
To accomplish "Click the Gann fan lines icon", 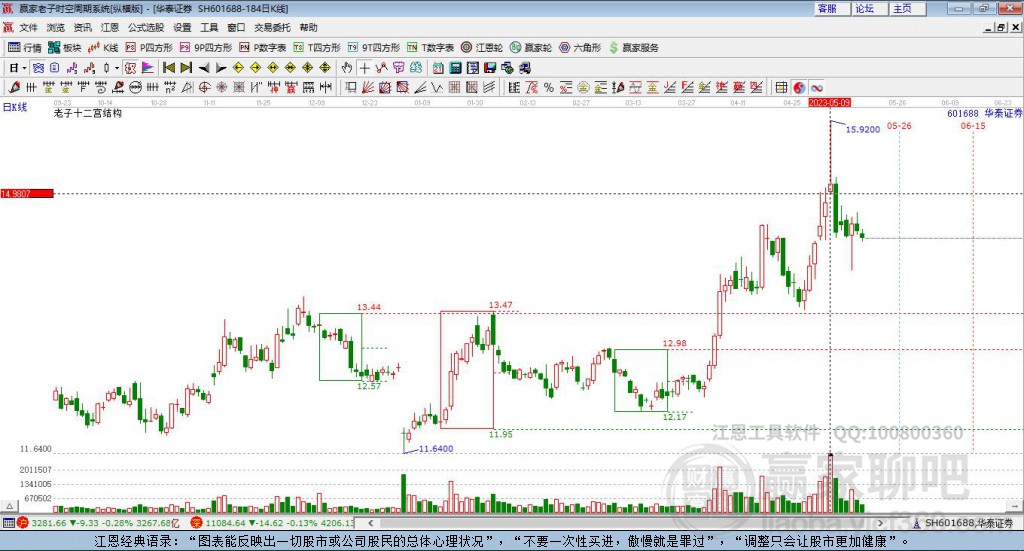I will pyautogui.click(x=367, y=87).
